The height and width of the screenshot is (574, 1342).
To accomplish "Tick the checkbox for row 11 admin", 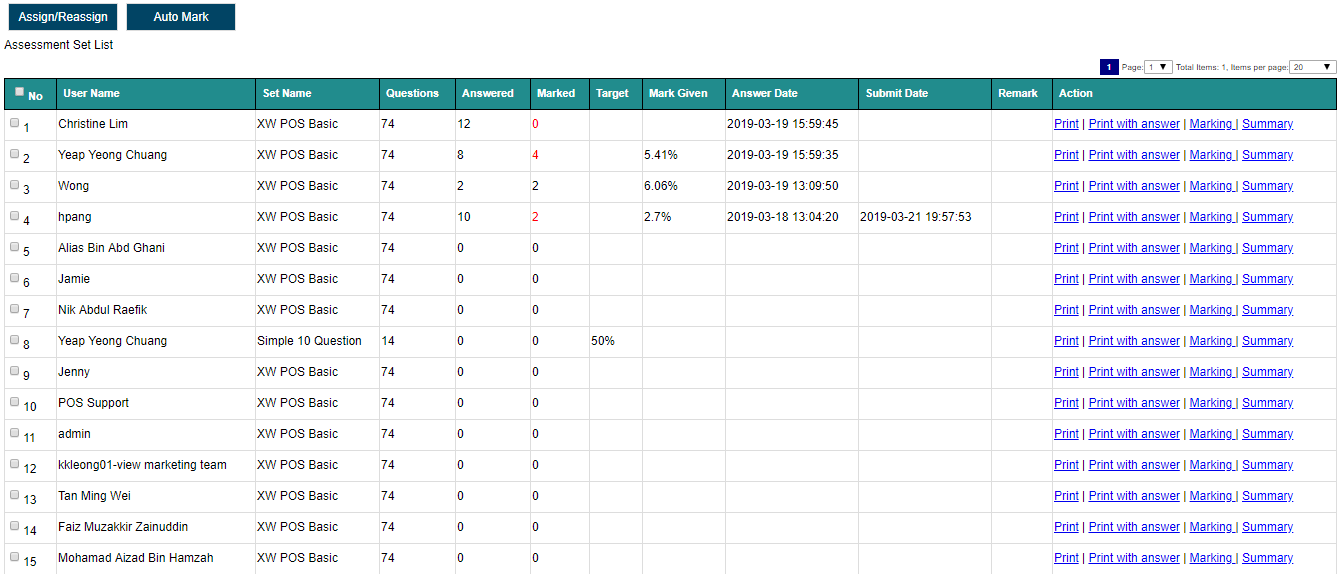I will (x=15, y=433).
